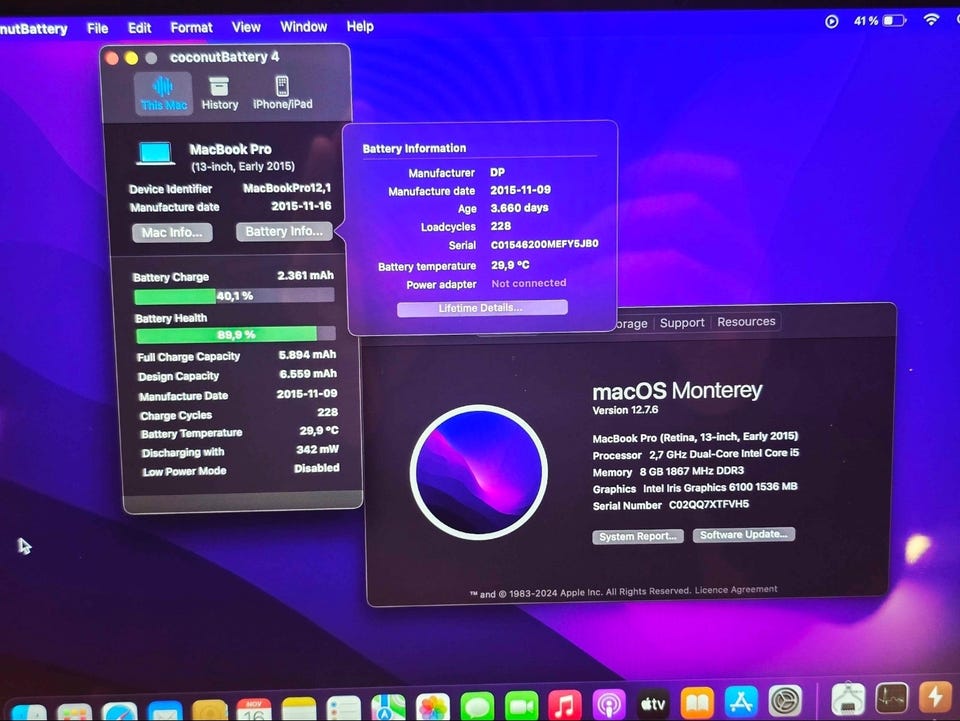Open the Licence Agreement link
960x721 pixels.
(x=736, y=590)
